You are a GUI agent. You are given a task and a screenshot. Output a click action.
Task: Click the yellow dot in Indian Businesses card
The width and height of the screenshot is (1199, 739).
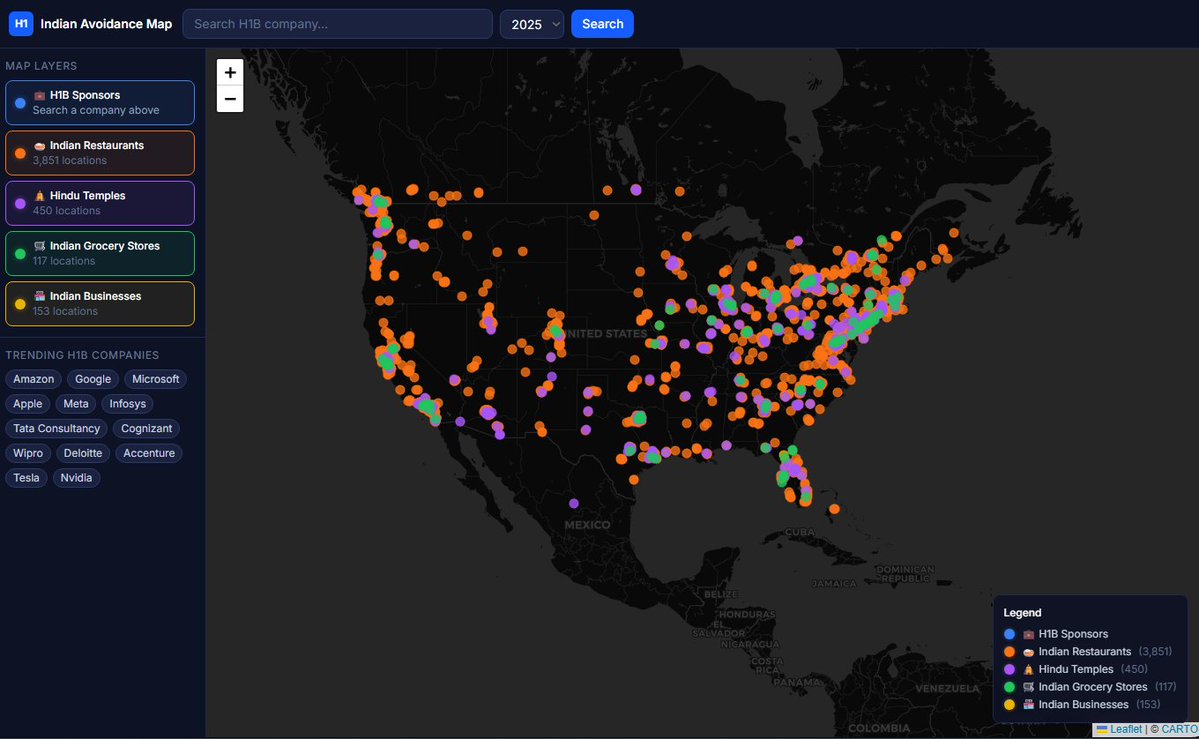pyautogui.click(x=20, y=304)
